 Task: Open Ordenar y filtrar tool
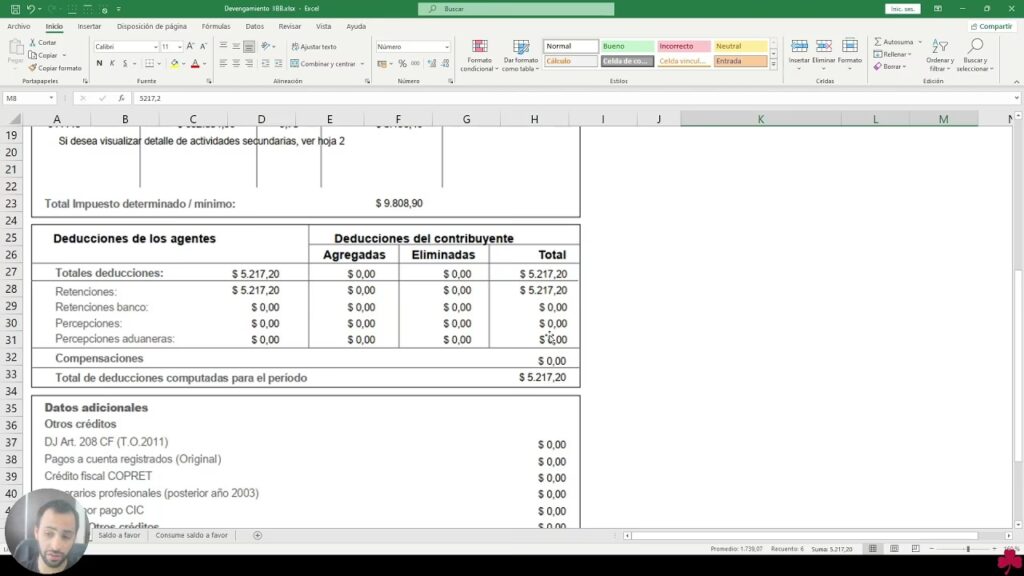pos(939,55)
